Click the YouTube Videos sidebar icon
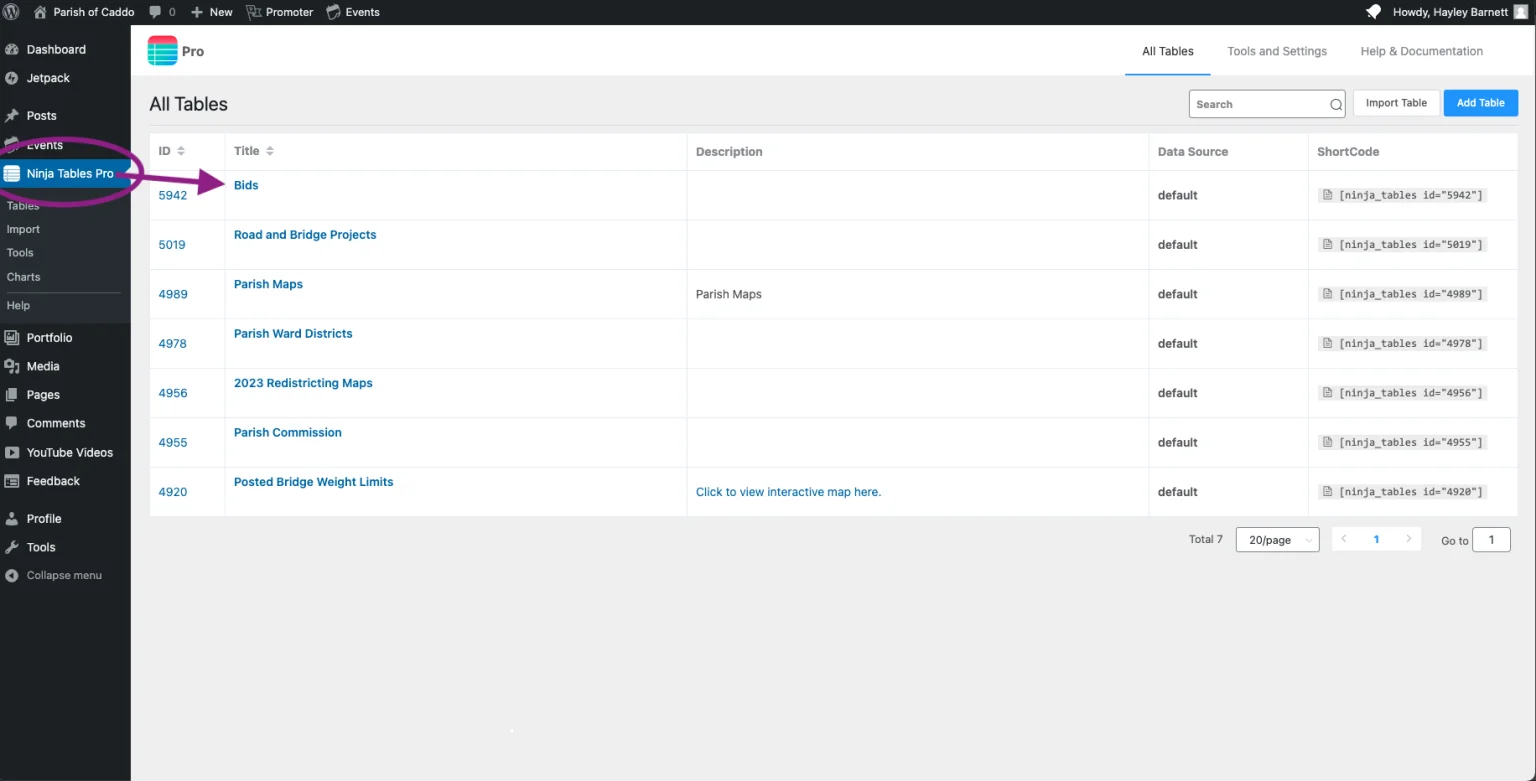 point(12,452)
